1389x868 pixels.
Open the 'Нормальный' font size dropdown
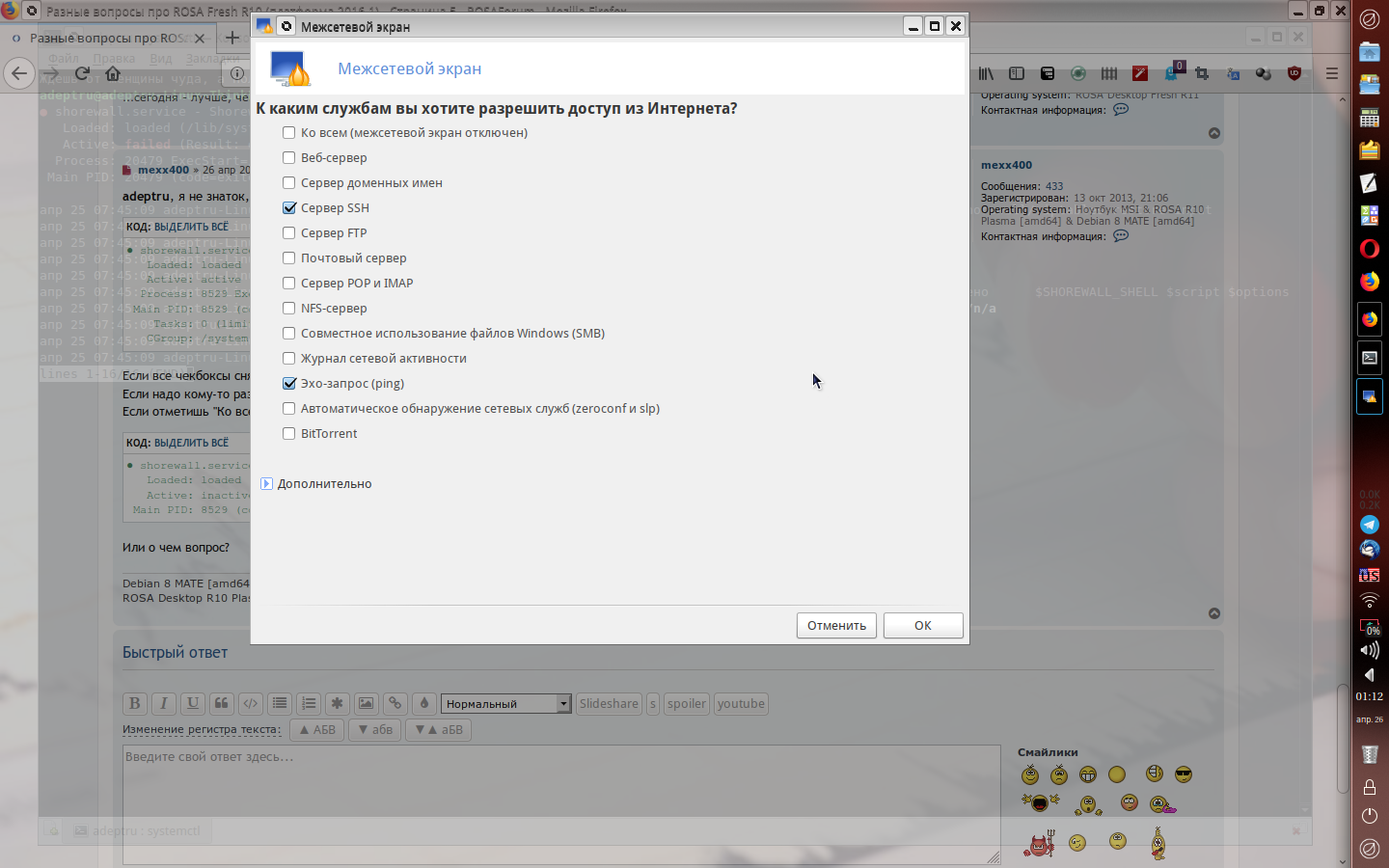pos(506,704)
